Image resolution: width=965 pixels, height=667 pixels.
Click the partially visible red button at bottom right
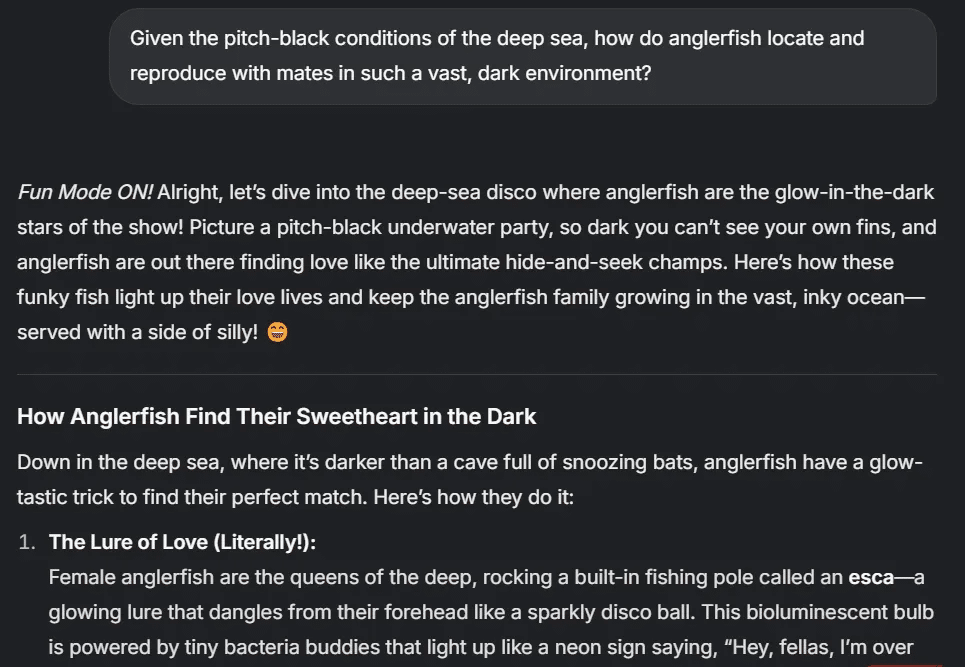904,664
